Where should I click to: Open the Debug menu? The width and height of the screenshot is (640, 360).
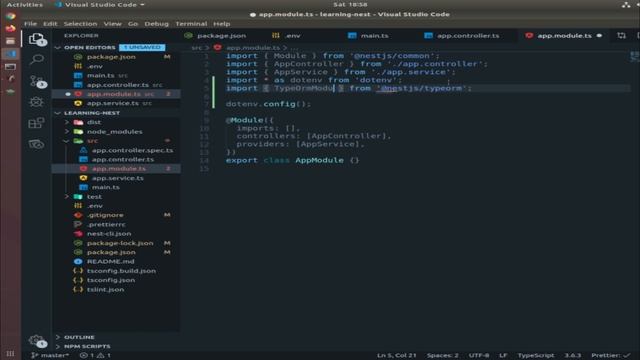pyautogui.click(x=156, y=24)
